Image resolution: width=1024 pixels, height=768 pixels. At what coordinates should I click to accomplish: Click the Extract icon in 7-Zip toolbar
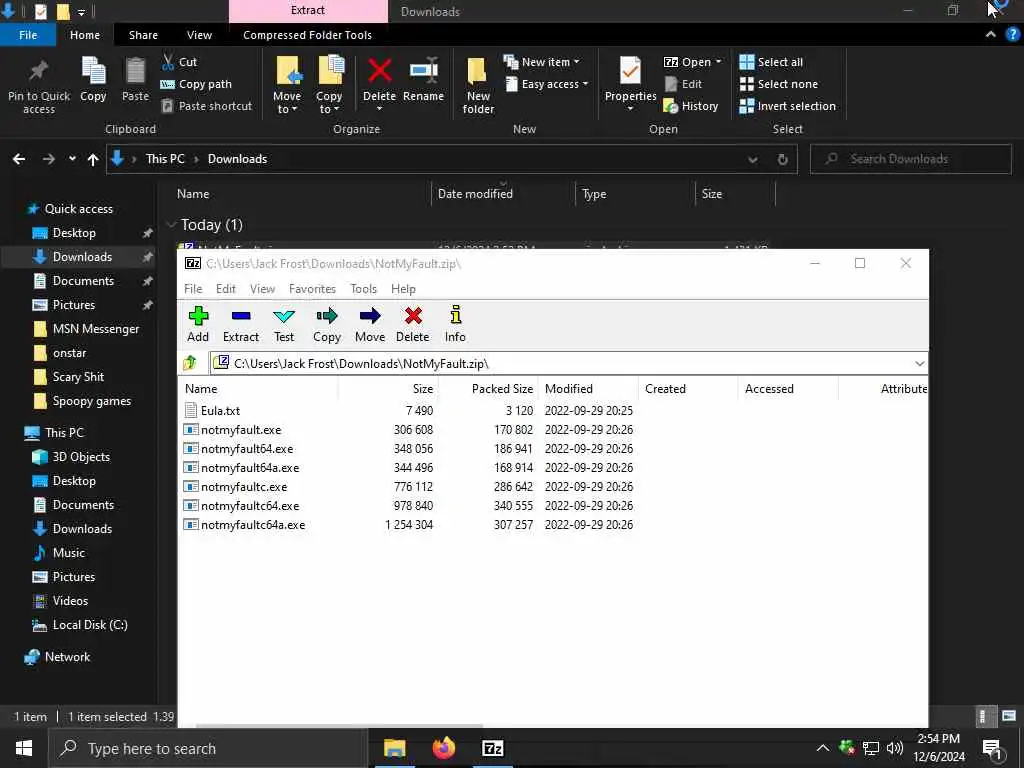pyautogui.click(x=240, y=324)
